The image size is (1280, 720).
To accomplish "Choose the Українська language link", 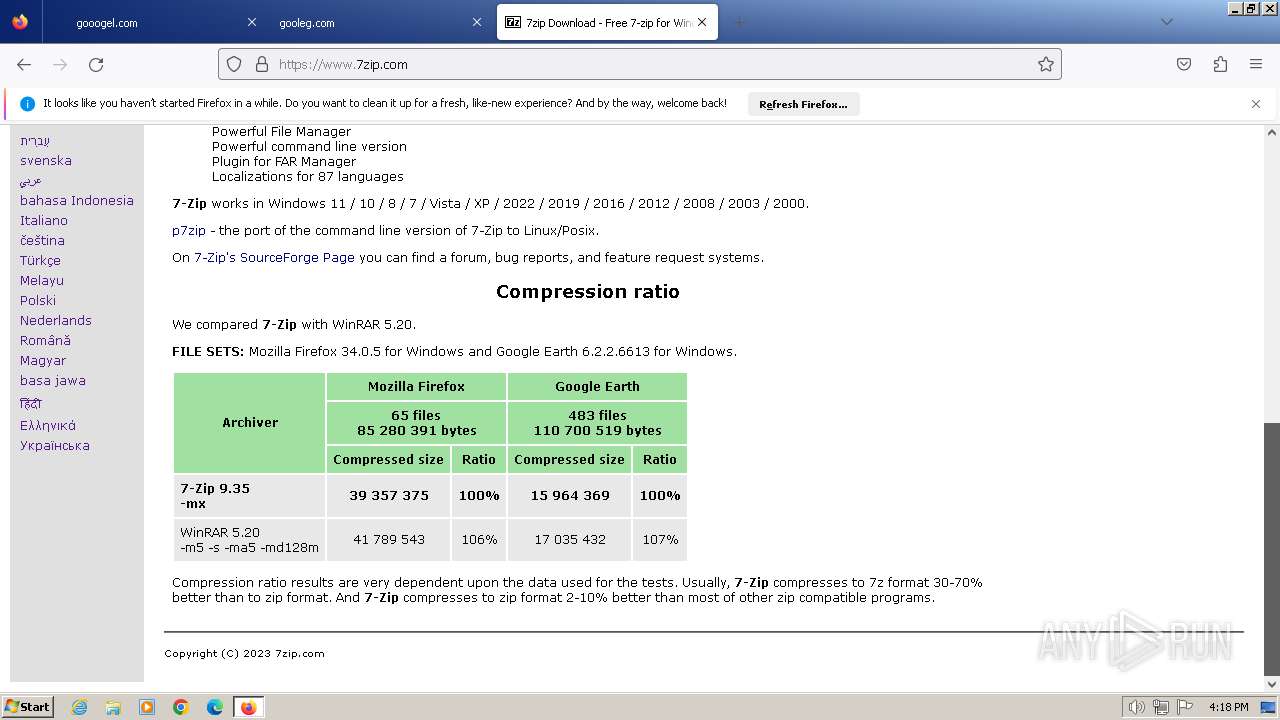I will tap(55, 445).
